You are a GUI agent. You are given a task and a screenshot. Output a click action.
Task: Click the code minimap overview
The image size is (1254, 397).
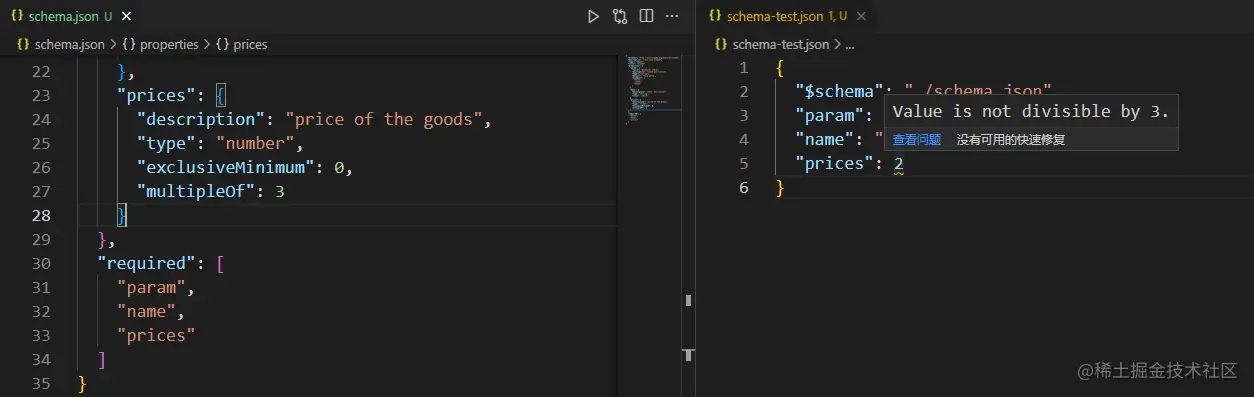pos(654,90)
